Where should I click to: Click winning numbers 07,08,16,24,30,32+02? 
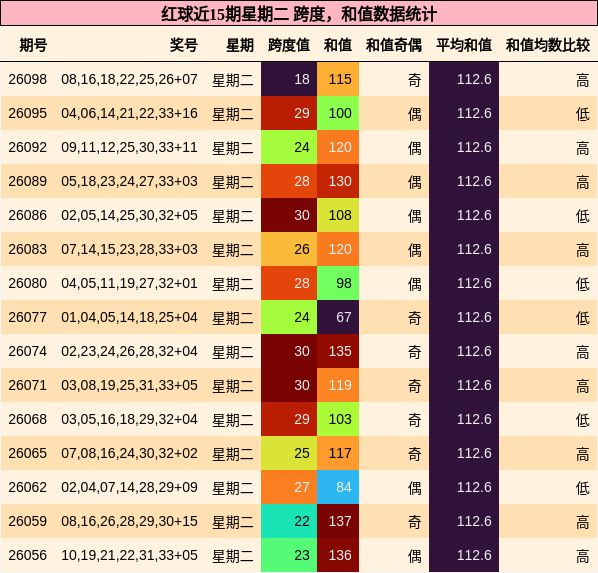tap(129, 453)
